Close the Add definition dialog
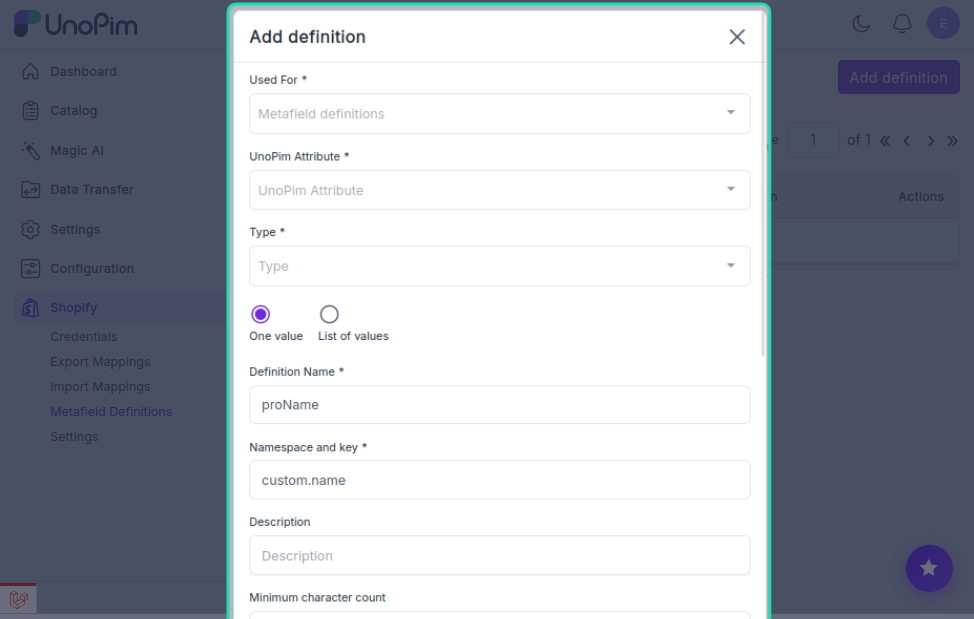Screen dimensions: 974x619 737,37
